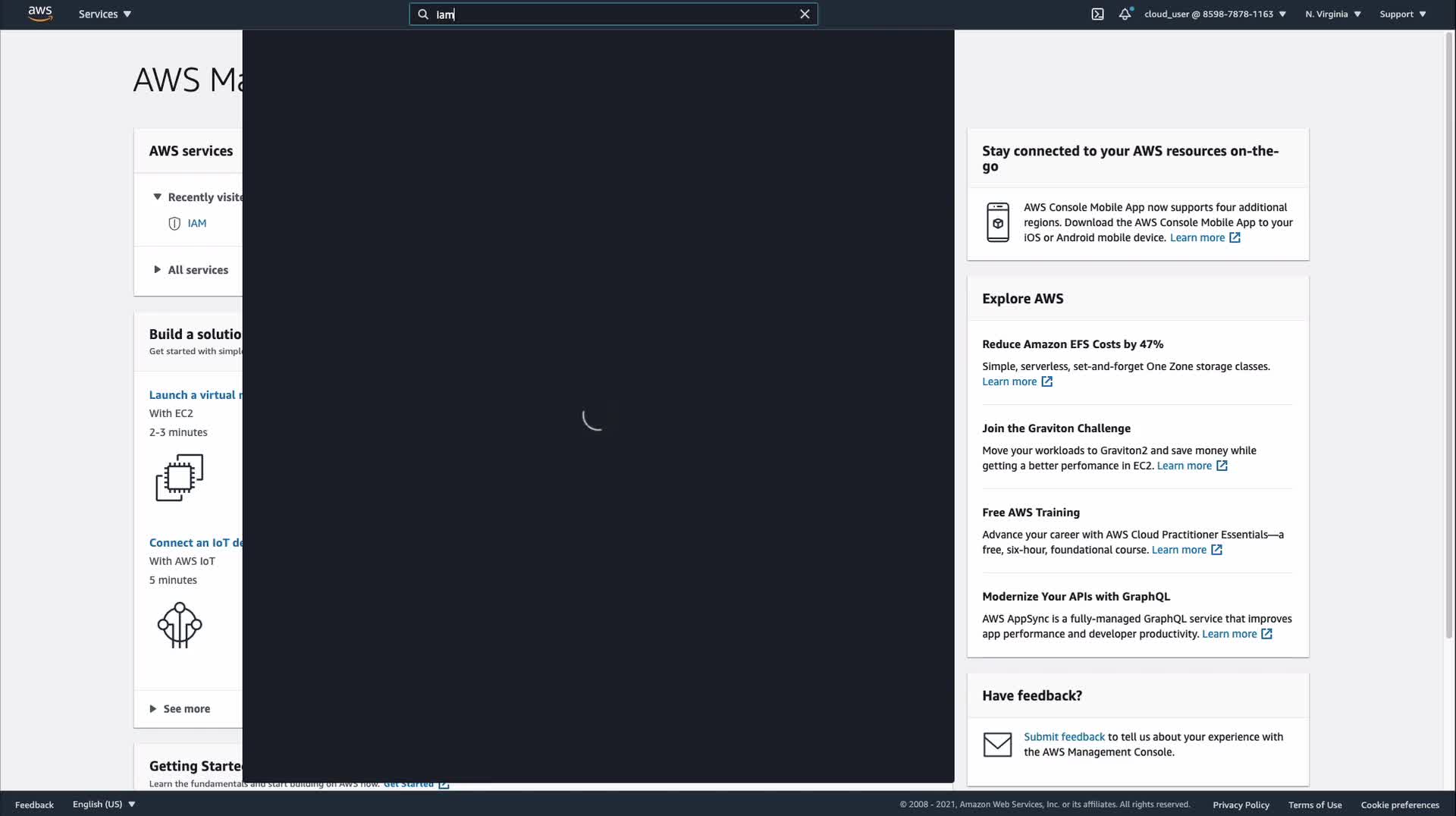Open IAM from recently visited services
This screenshot has width=1456, height=816.
click(x=196, y=223)
